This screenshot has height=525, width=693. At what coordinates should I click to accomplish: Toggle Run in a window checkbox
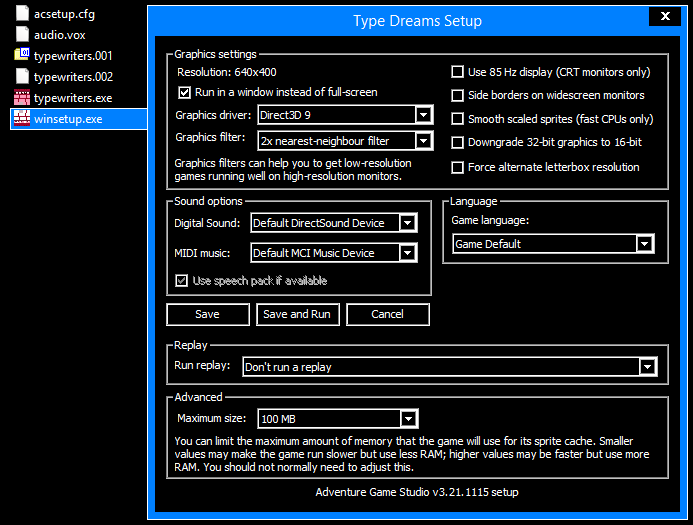(184, 92)
